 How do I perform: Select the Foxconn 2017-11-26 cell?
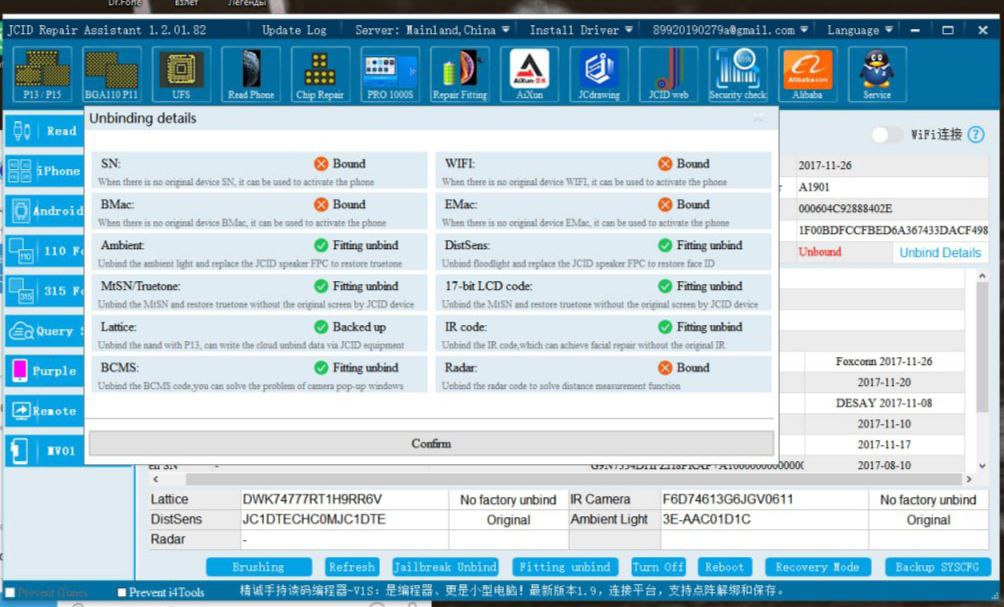[x=884, y=362]
